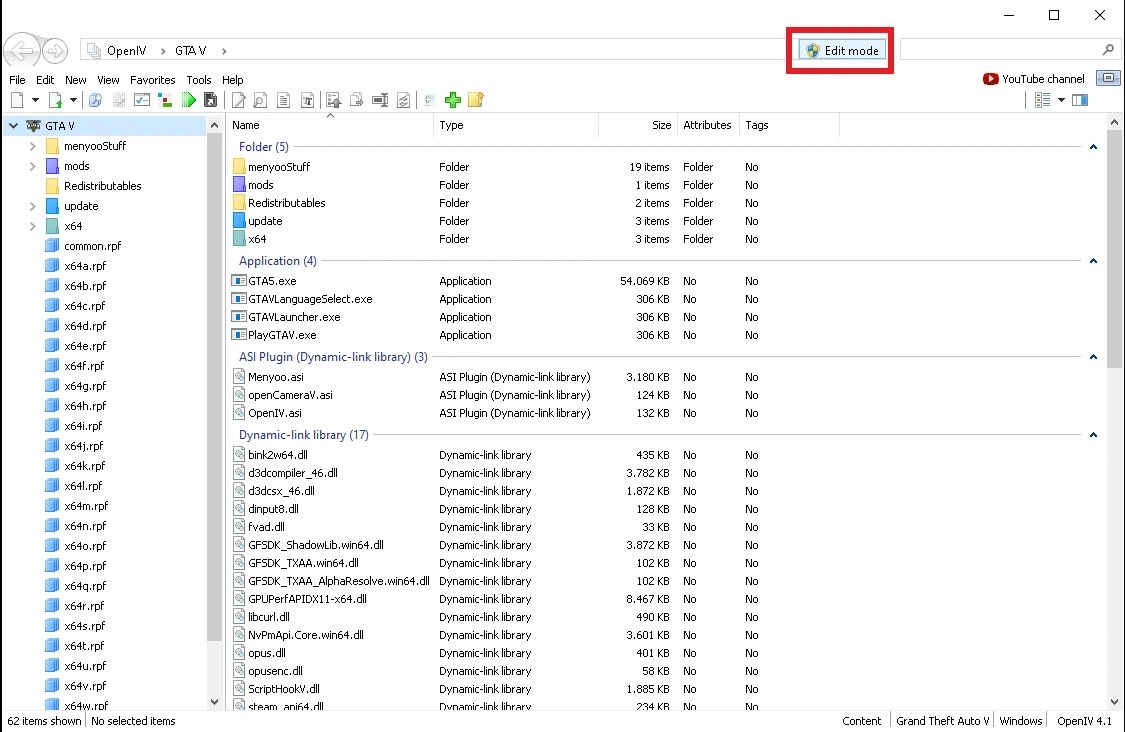1125x732 pixels.
Task: Click GTA V in the address breadcrumb
Action: (190, 51)
